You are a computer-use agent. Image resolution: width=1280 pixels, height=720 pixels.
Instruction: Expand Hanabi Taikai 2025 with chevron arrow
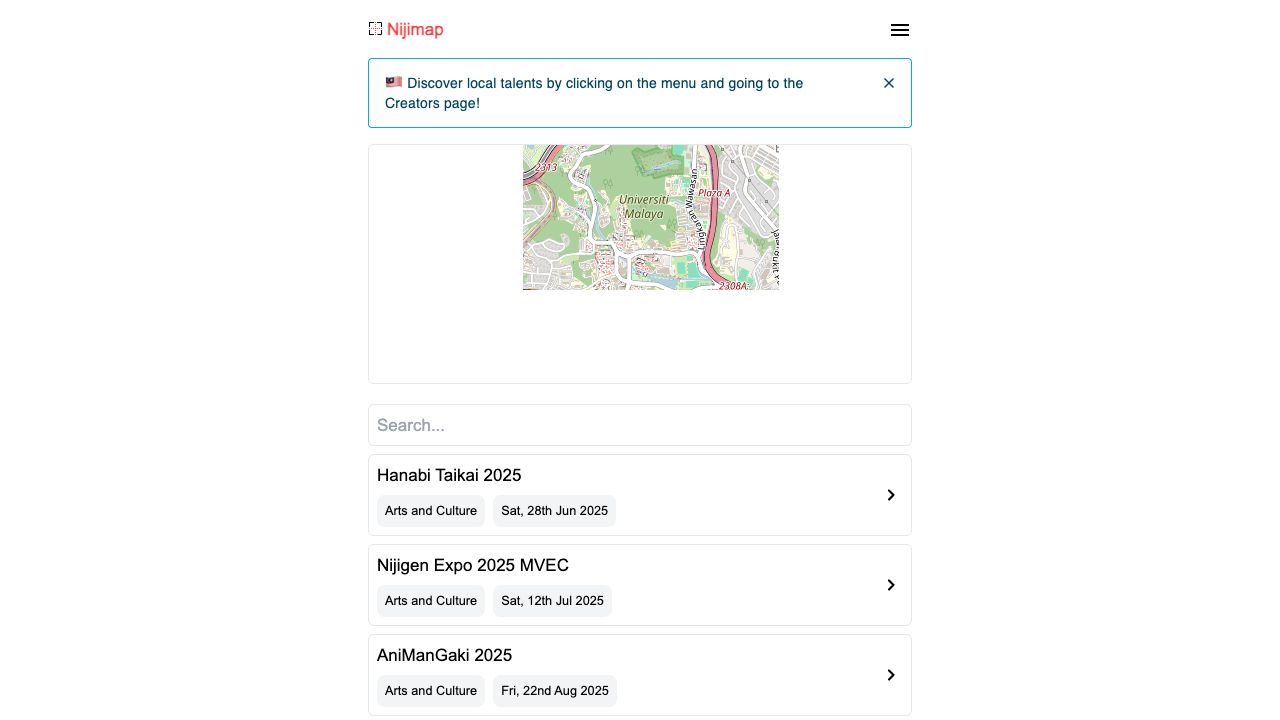pyautogui.click(x=890, y=495)
